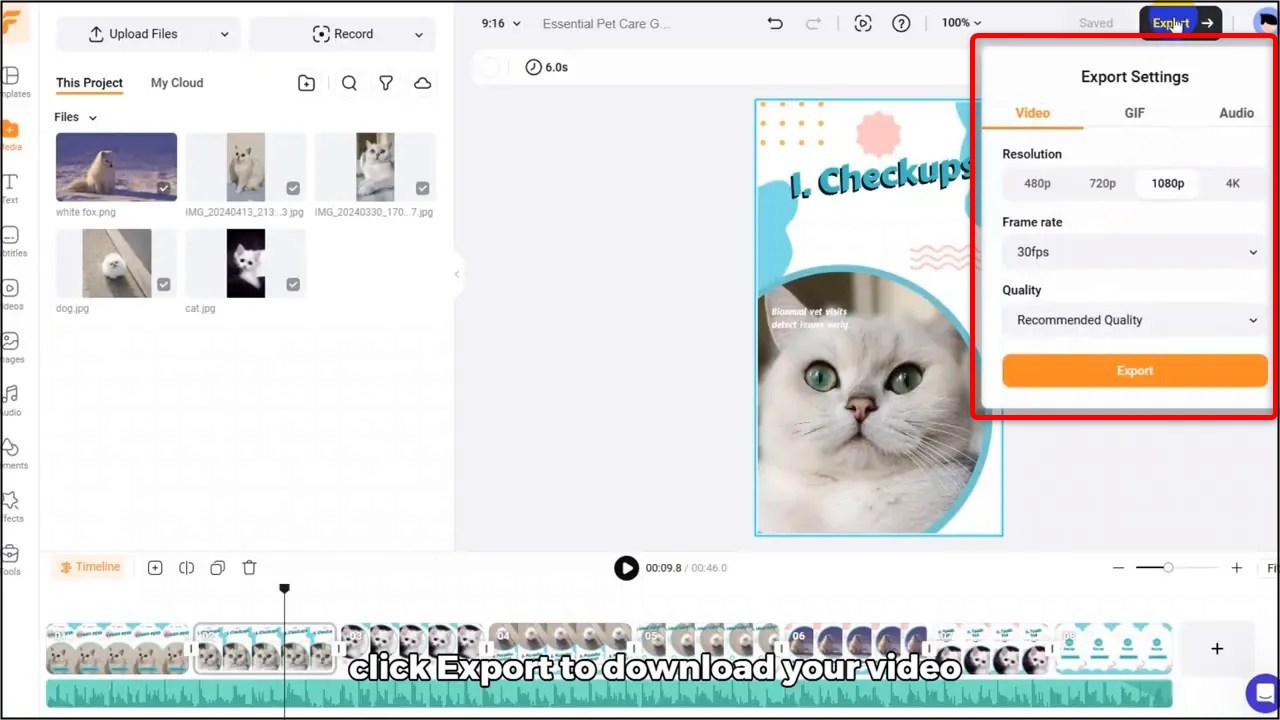Select the 4K resolution option
The width and height of the screenshot is (1280, 720).
[1232, 183]
